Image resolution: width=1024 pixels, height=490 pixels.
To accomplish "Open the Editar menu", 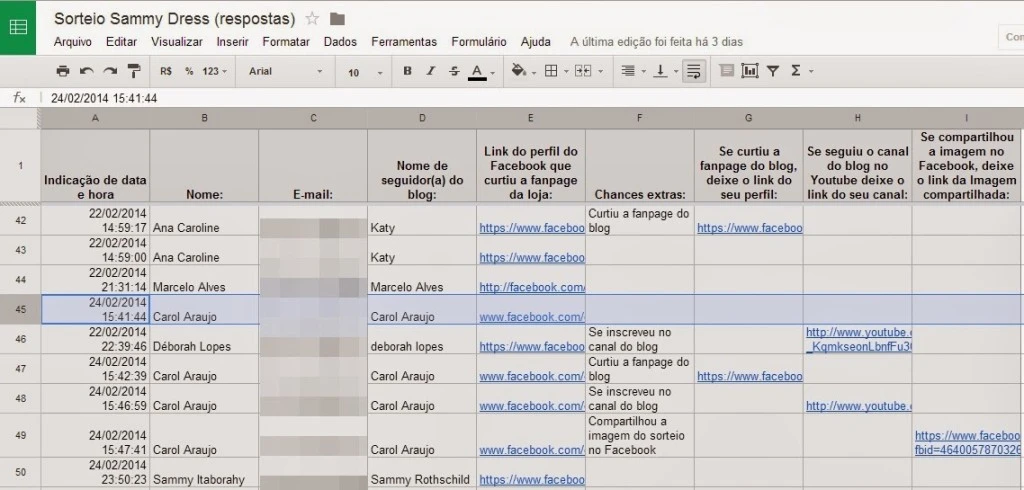I will coord(121,42).
